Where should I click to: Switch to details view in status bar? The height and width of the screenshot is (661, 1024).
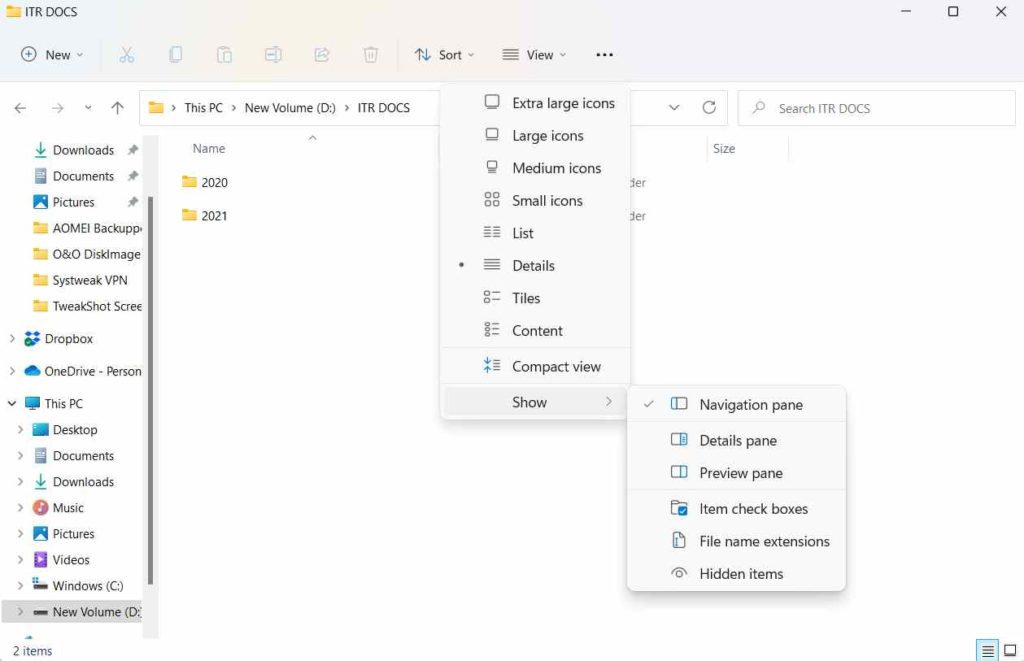(x=987, y=651)
